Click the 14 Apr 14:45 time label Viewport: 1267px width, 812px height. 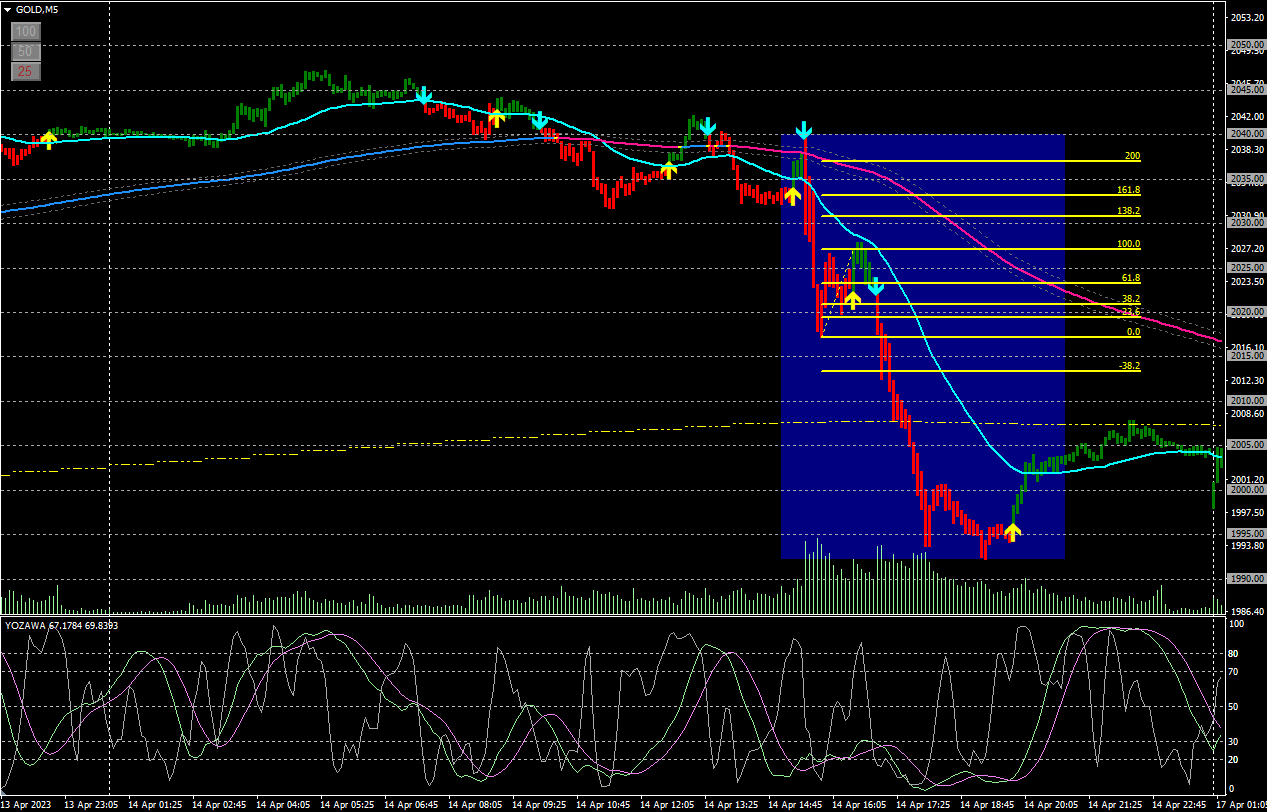coord(795,804)
